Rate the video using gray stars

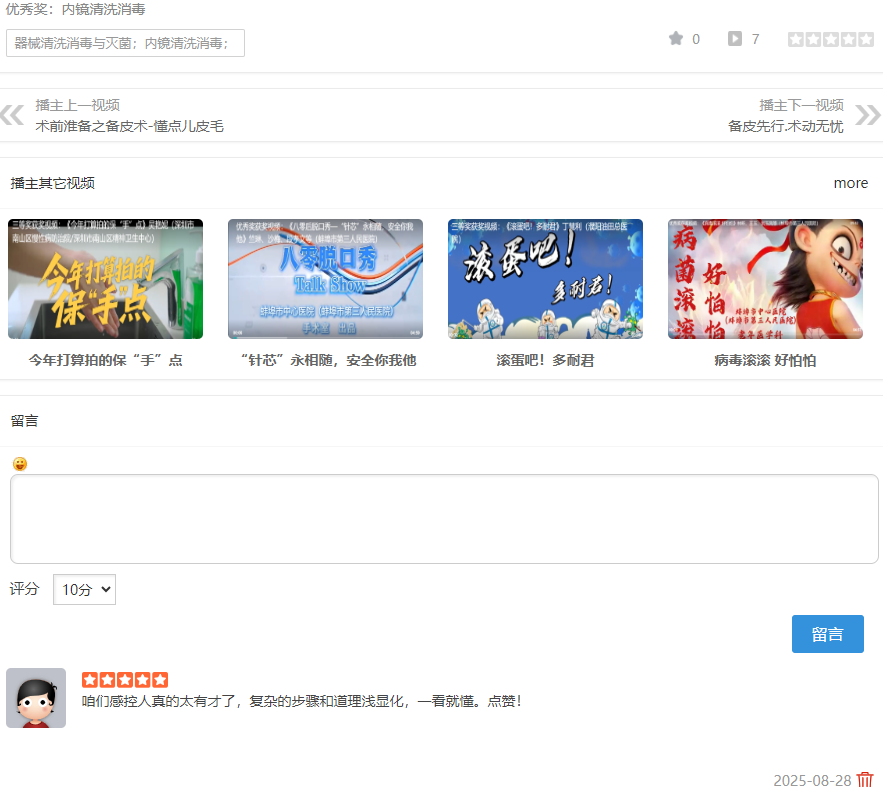[x=830, y=40]
